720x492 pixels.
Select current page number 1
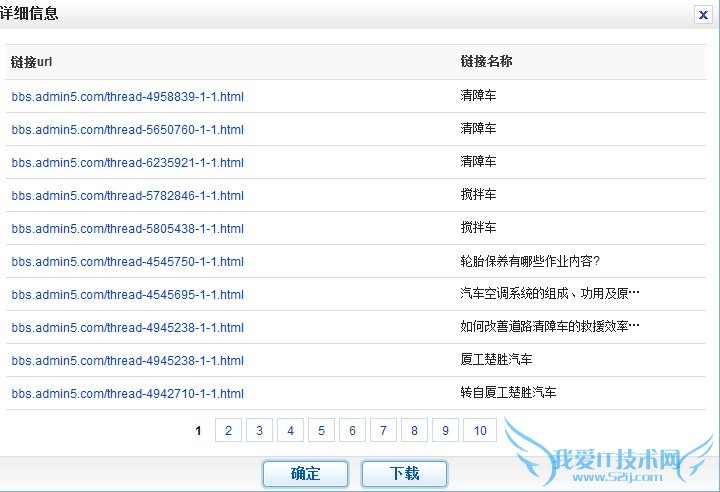pyautogui.click(x=198, y=431)
